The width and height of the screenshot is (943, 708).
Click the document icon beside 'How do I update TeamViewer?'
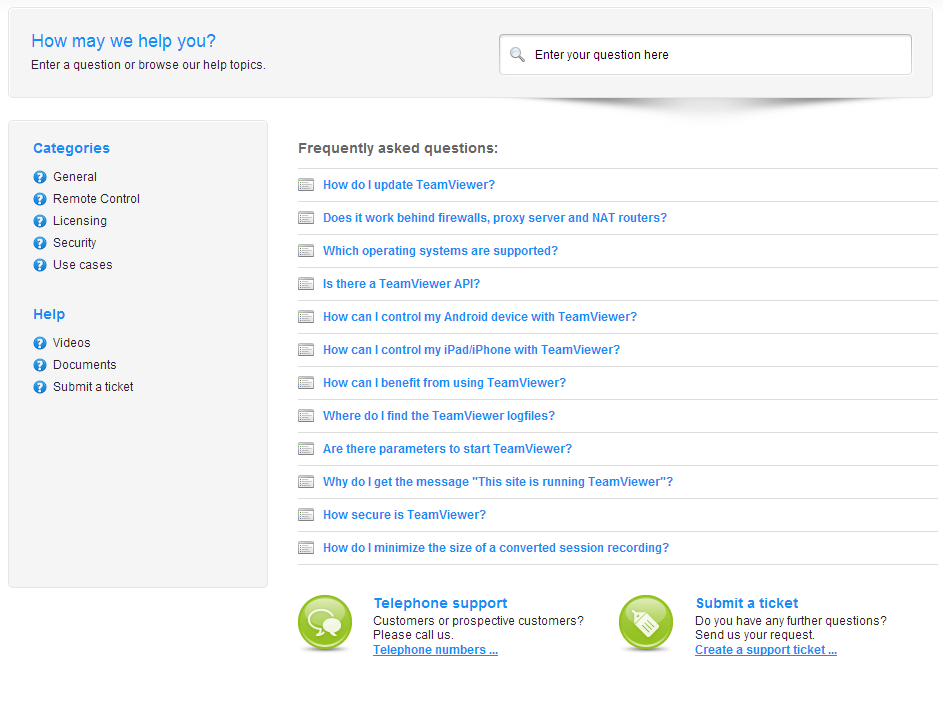coord(306,185)
